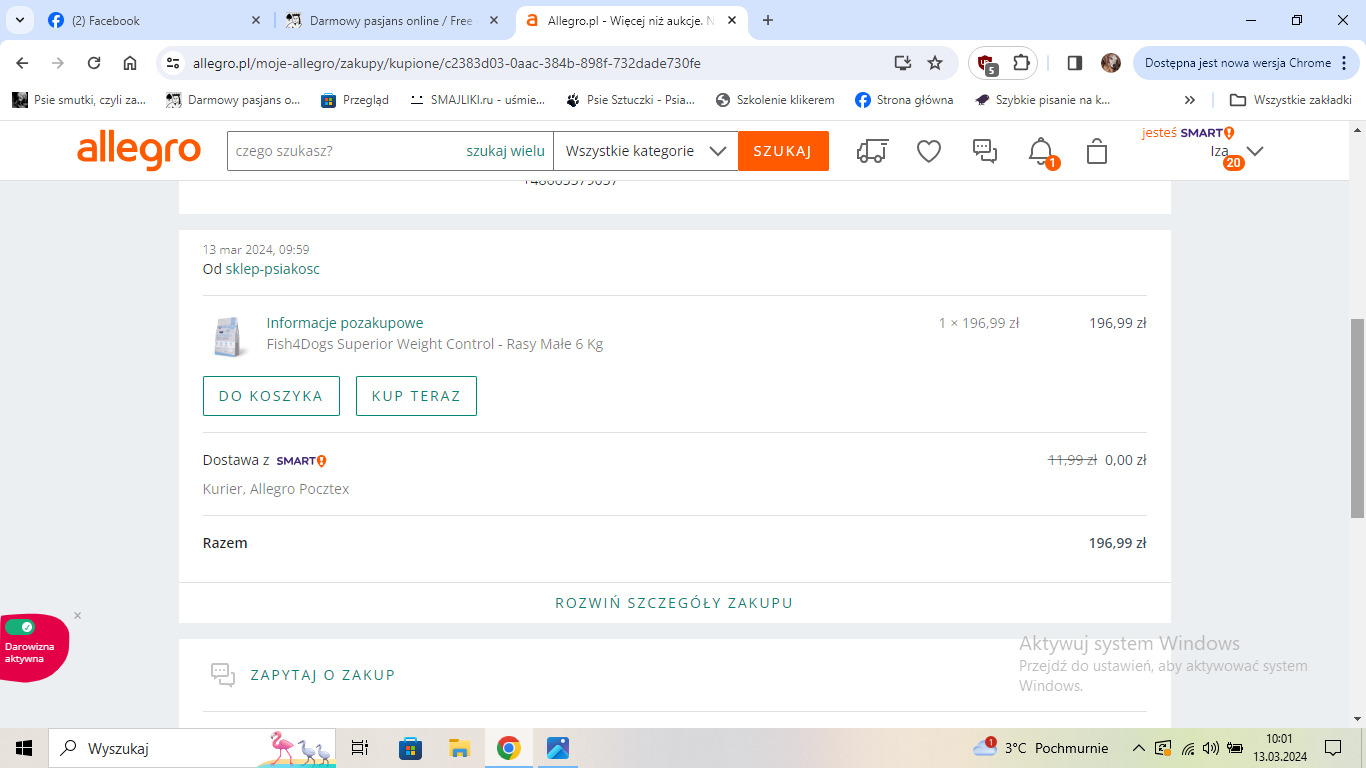Close the Darowizna aktywna widget
This screenshot has height=768, width=1366.
(77, 615)
